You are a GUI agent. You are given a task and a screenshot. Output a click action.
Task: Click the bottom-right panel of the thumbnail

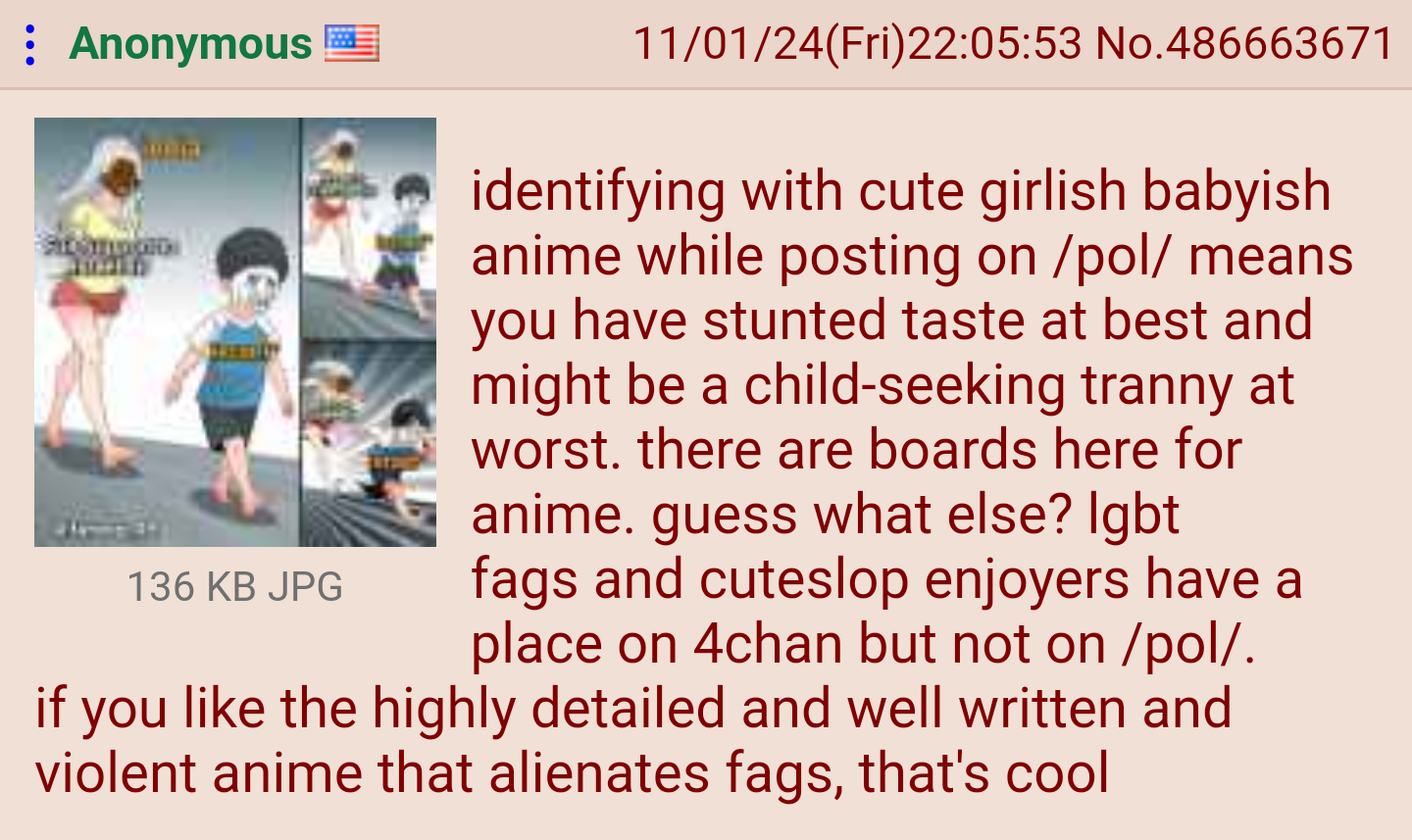[369, 444]
